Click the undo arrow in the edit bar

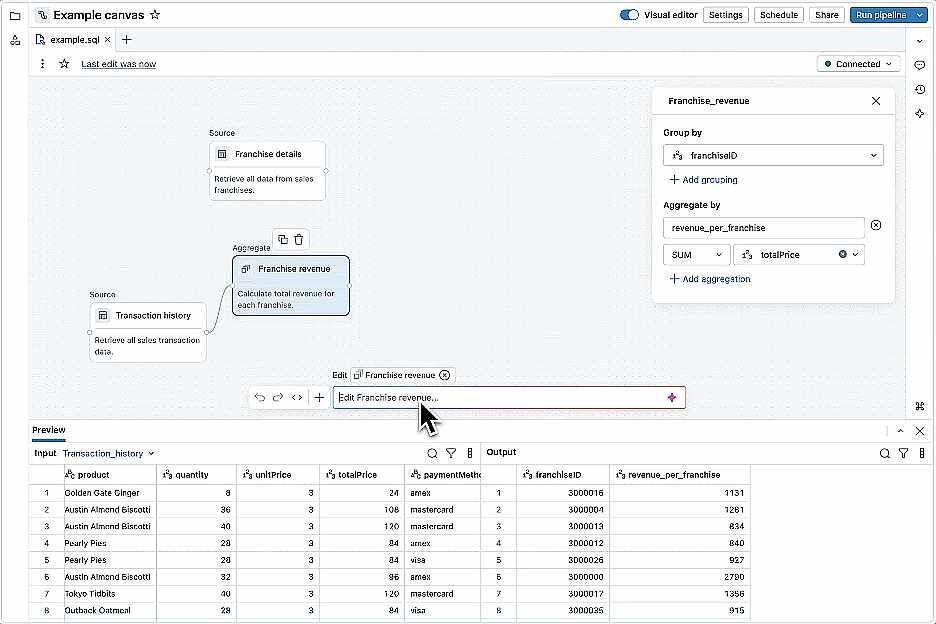coord(261,397)
